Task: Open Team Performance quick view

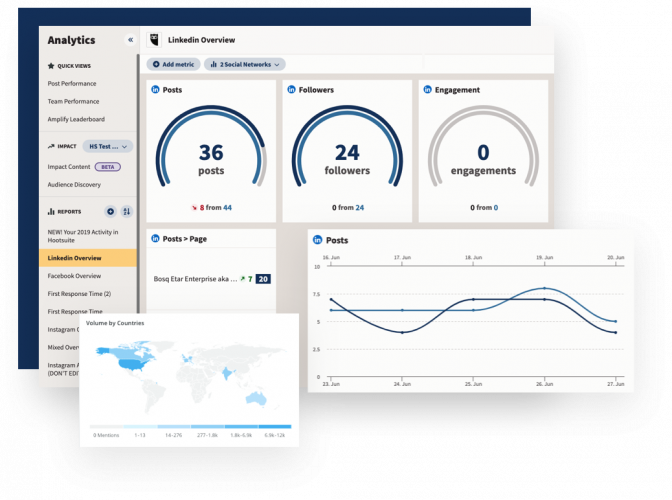Action: [x=73, y=102]
